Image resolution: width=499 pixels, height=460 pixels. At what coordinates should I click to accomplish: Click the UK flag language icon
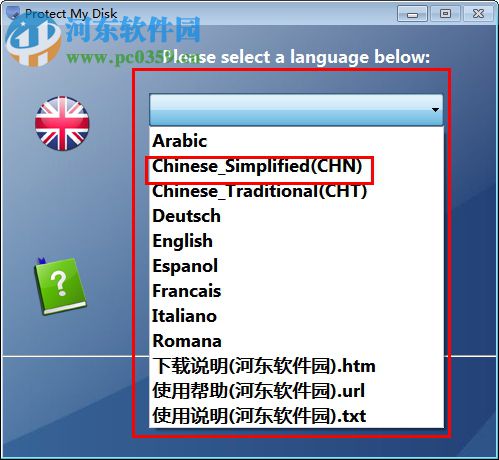(x=62, y=123)
